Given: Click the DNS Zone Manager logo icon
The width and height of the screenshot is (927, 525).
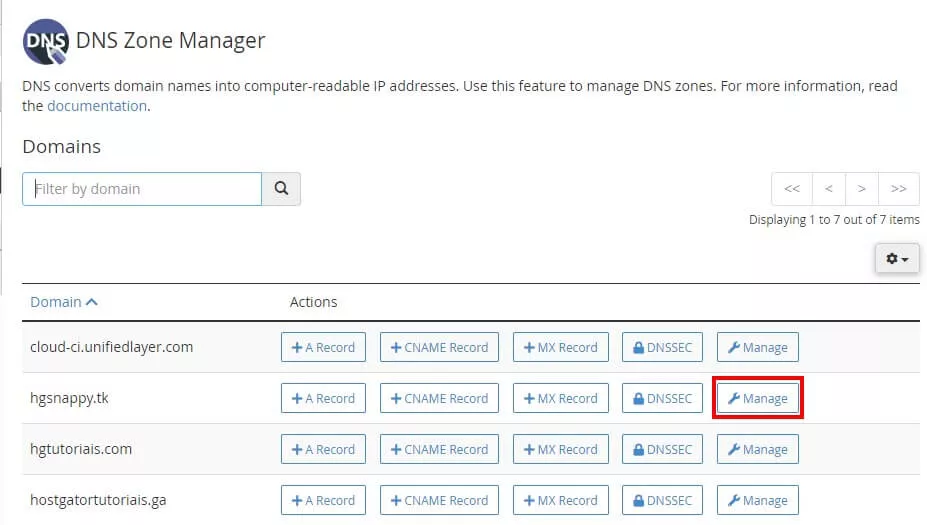Looking at the screenshot, I should (x=46, y=41).
